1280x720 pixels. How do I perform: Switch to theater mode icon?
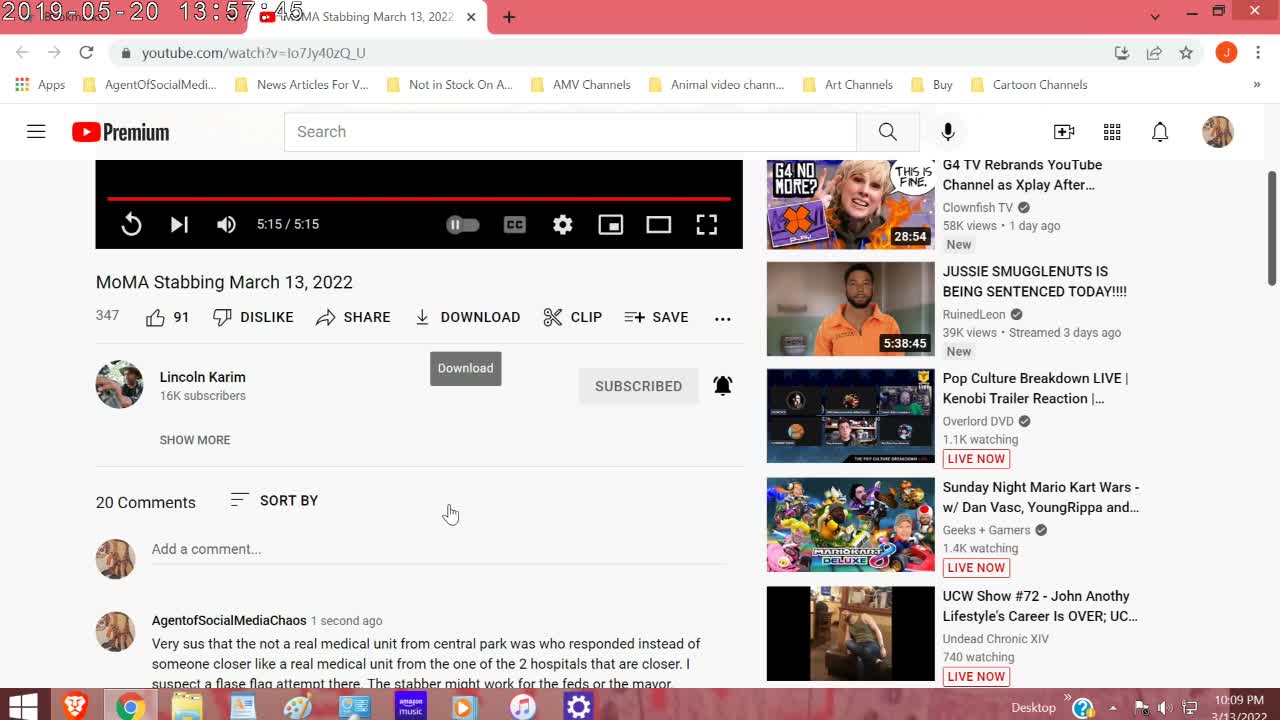[659, 225]
